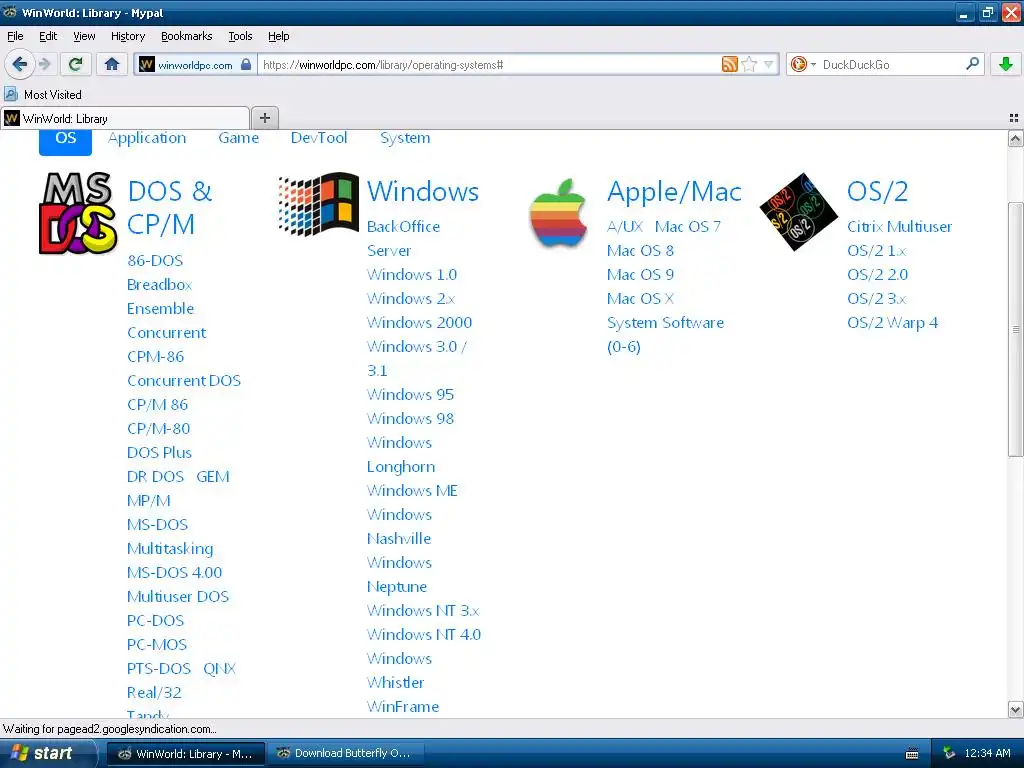Open the address bar history dropdown arrow
This screenshot has width=1024, height=768.
(x=769, y=64)
